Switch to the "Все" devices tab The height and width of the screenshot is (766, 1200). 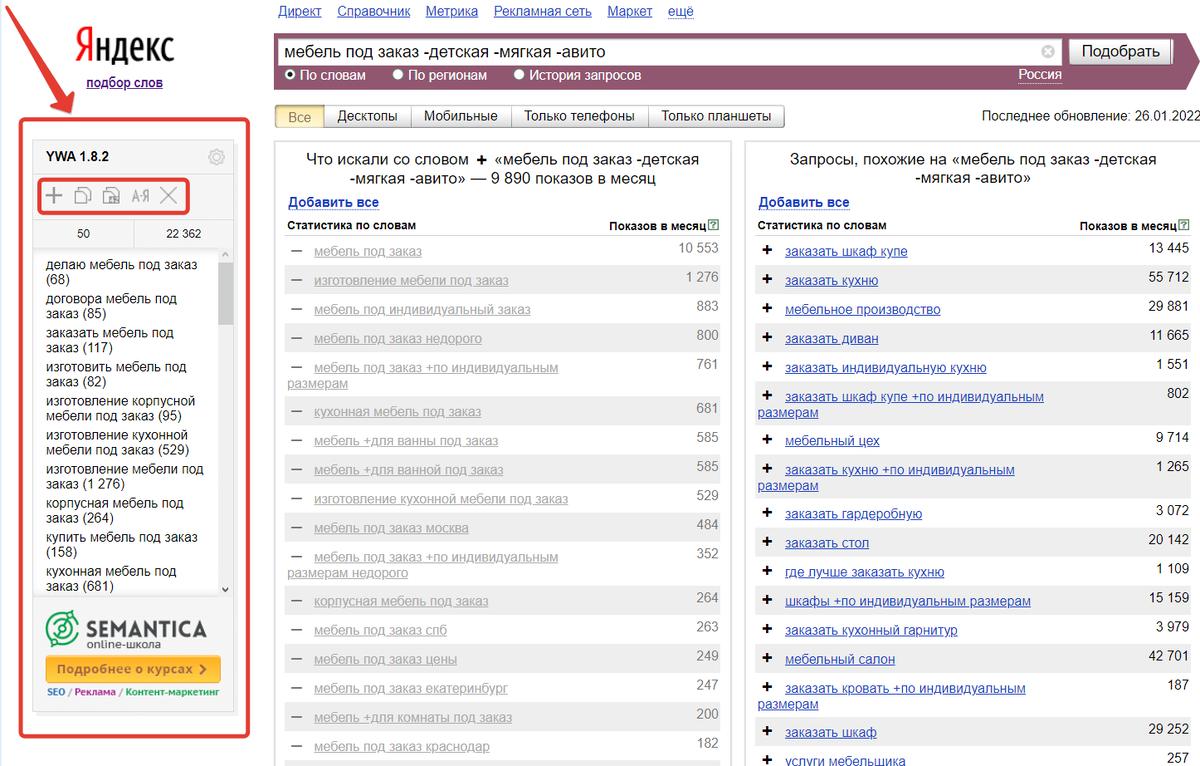(299, 117)
